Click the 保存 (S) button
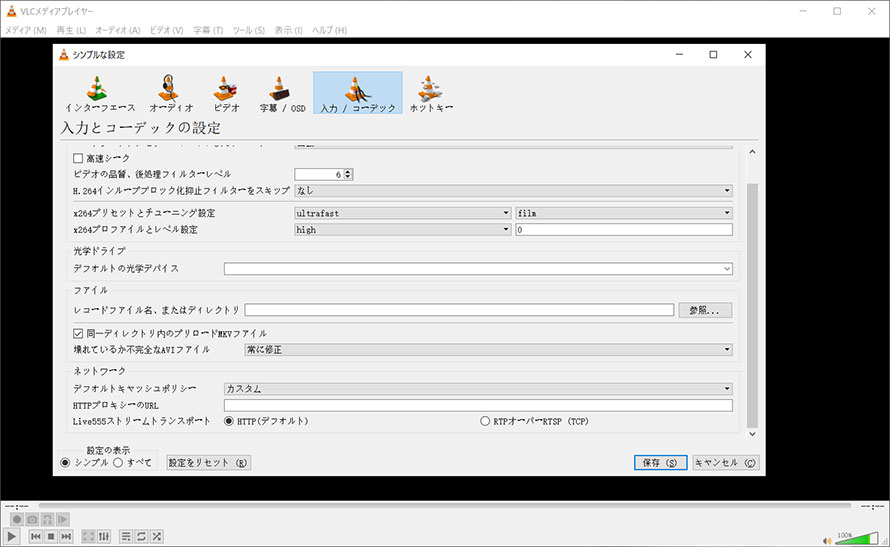 (x=660, y=462)
